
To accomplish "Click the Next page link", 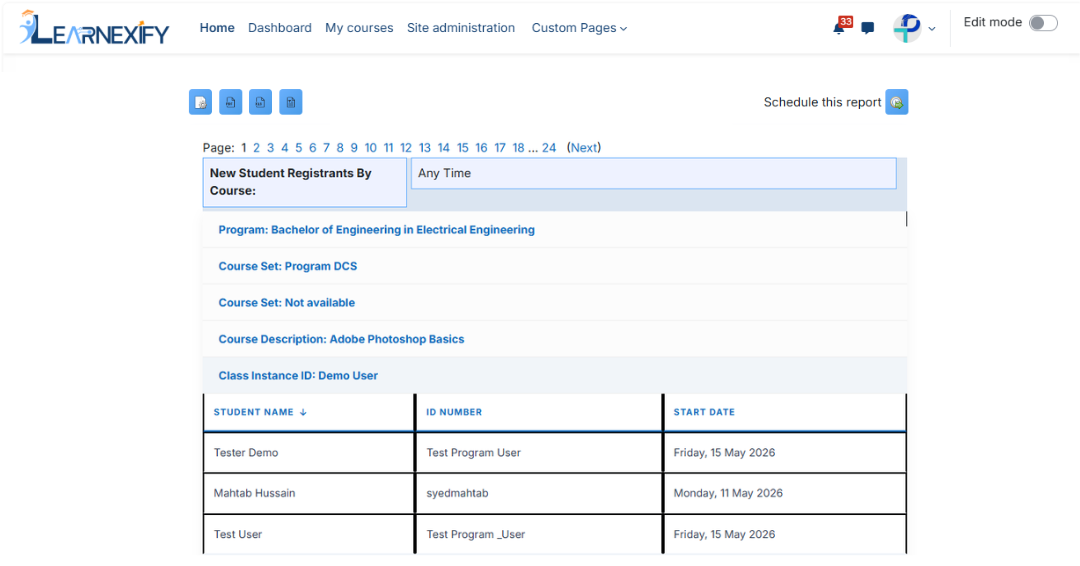I will pyautogui.click(x=584, y=148).
